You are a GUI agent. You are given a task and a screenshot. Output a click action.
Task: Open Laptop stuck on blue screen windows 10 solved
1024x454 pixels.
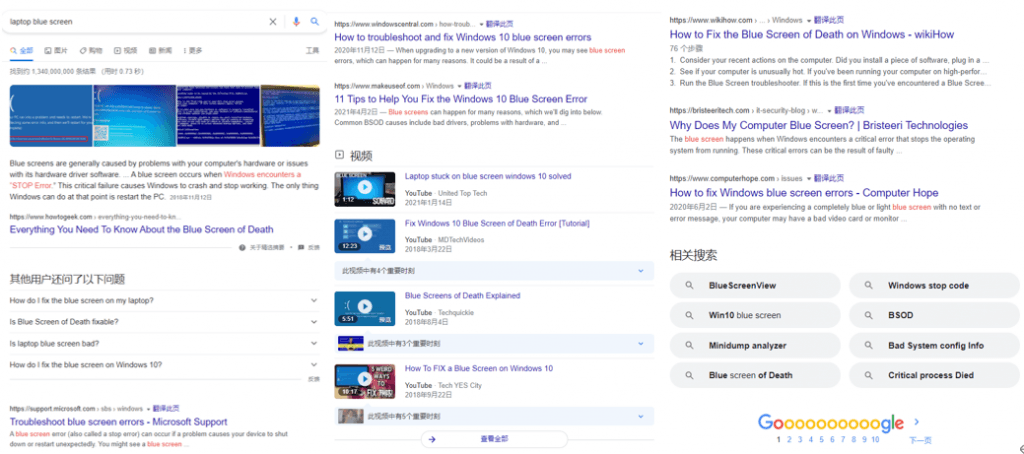488,176
